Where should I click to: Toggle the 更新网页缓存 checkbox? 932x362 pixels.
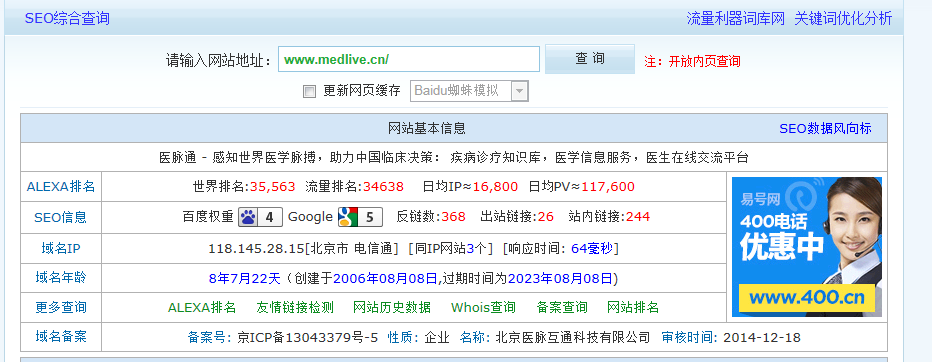[309, 92]
